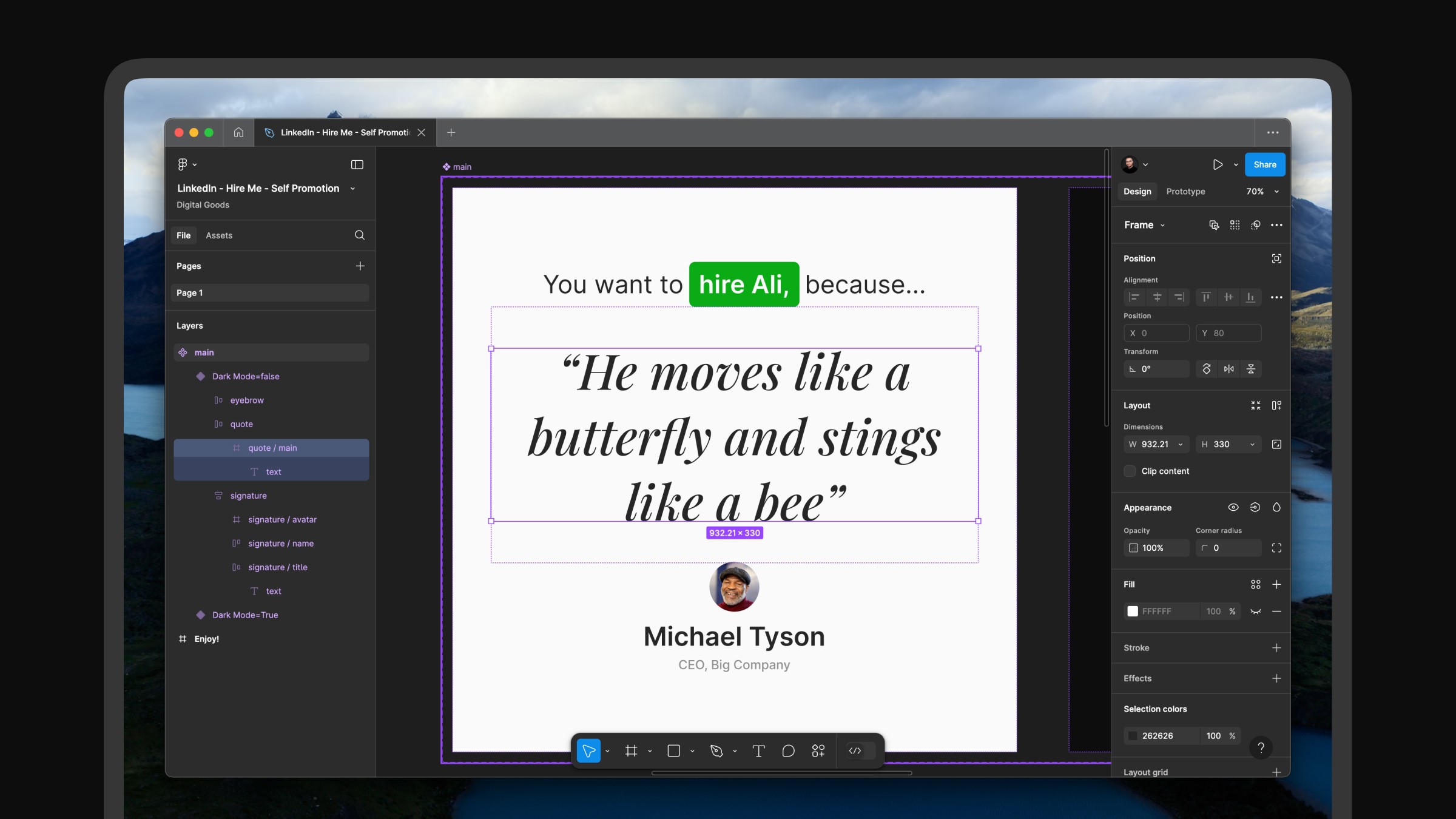1456x819 pixels.
Task: Select the Comment tool in toolbar
Action: tap(788, 751)
